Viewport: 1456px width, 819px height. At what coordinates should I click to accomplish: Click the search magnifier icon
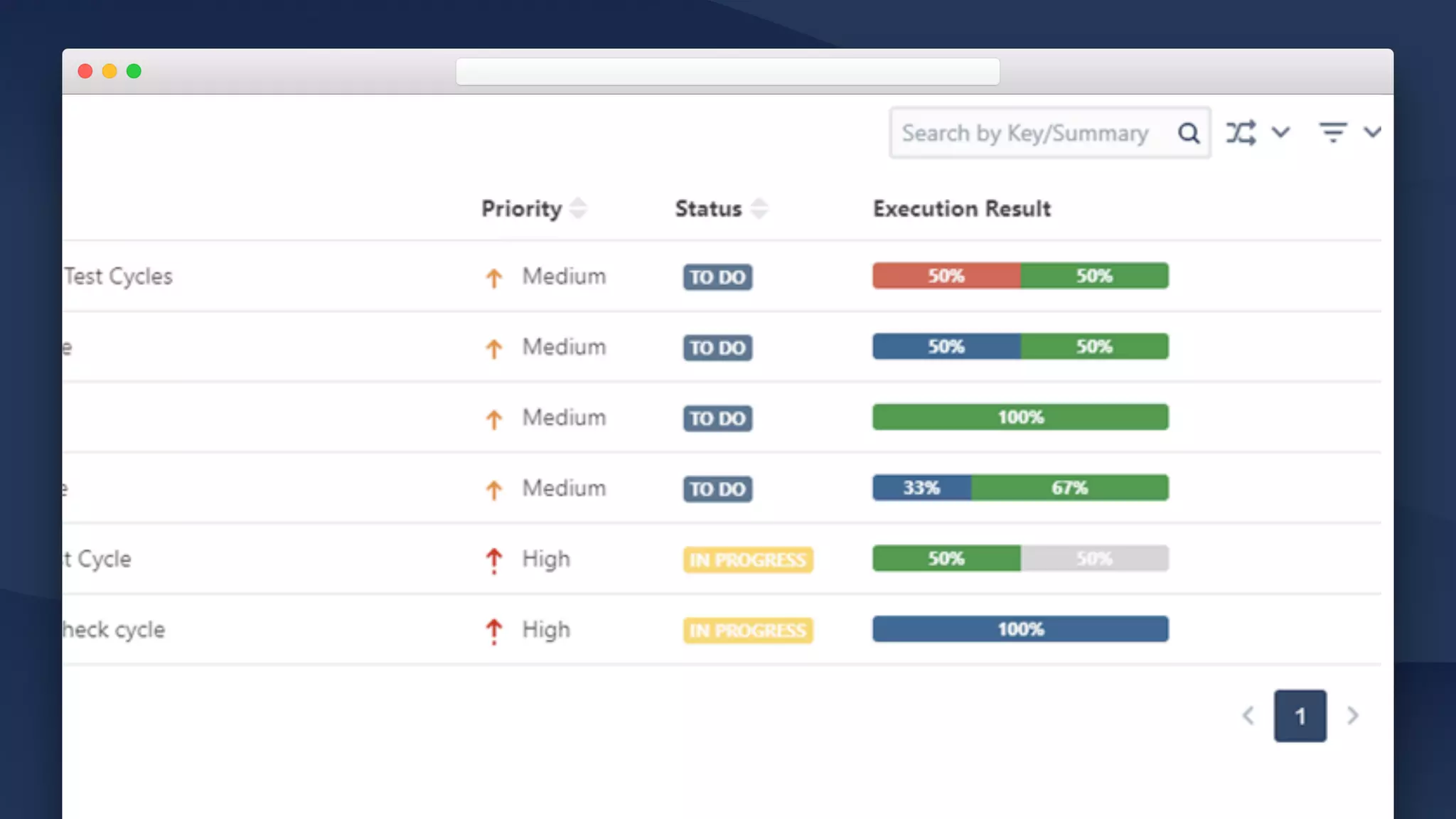(x=1188, y=133)
